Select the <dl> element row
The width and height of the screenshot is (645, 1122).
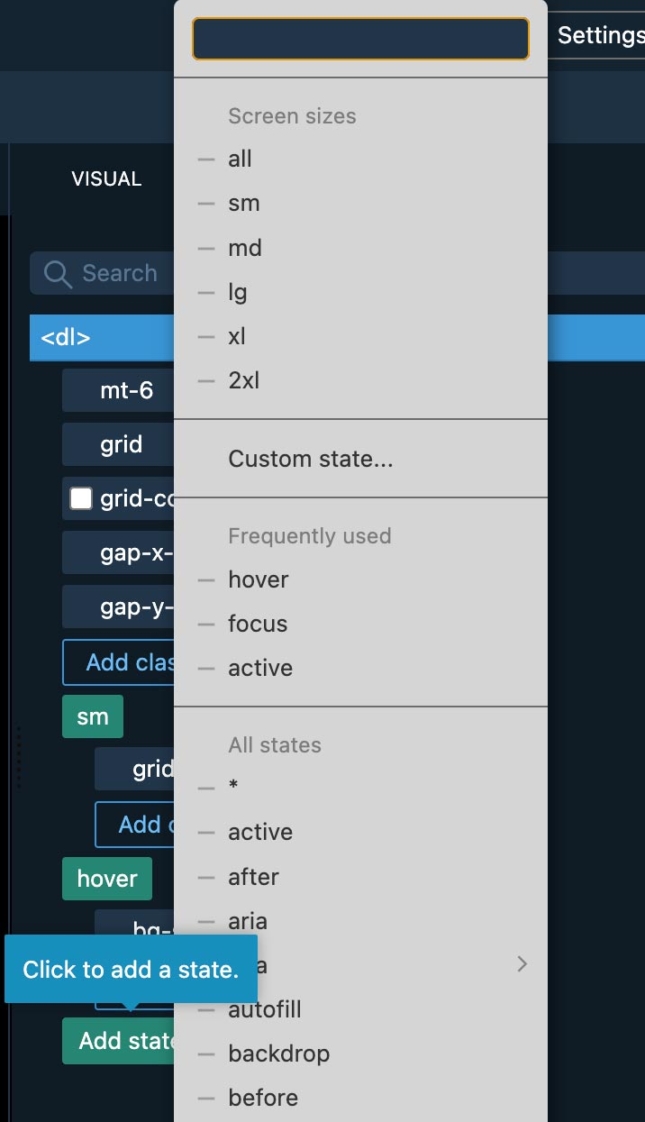[100, 338]
